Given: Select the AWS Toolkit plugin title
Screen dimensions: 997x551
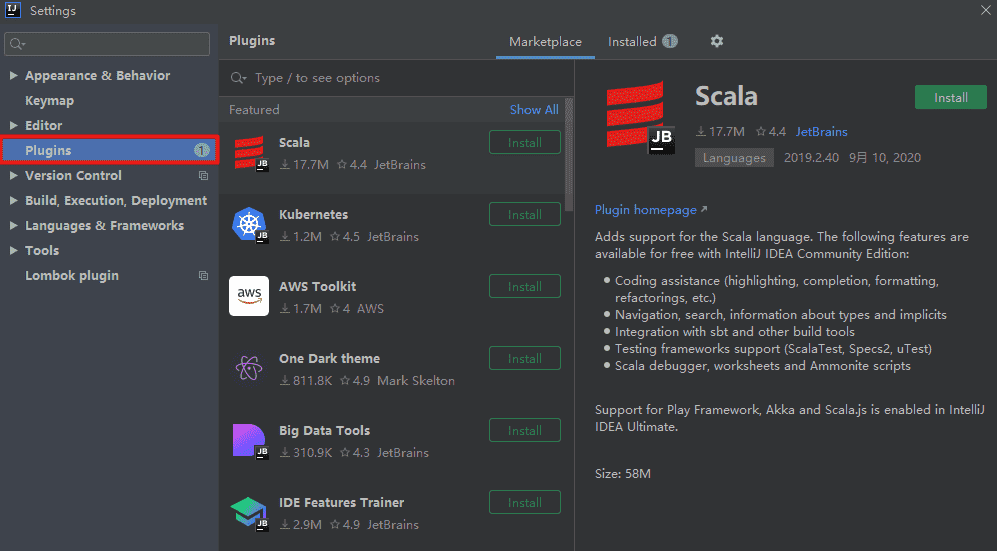Looking at the screenshot, I should tap(317, 286).
